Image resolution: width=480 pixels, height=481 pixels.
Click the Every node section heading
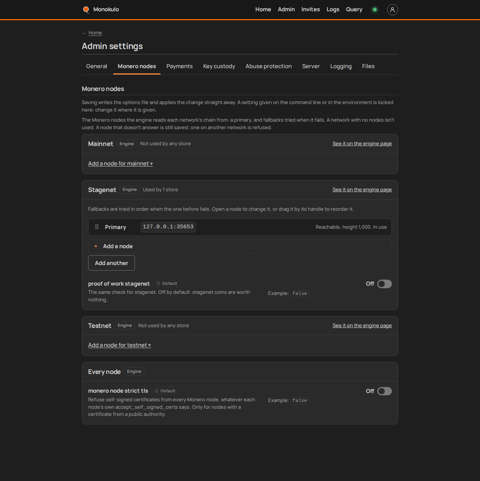click(104, 372)
